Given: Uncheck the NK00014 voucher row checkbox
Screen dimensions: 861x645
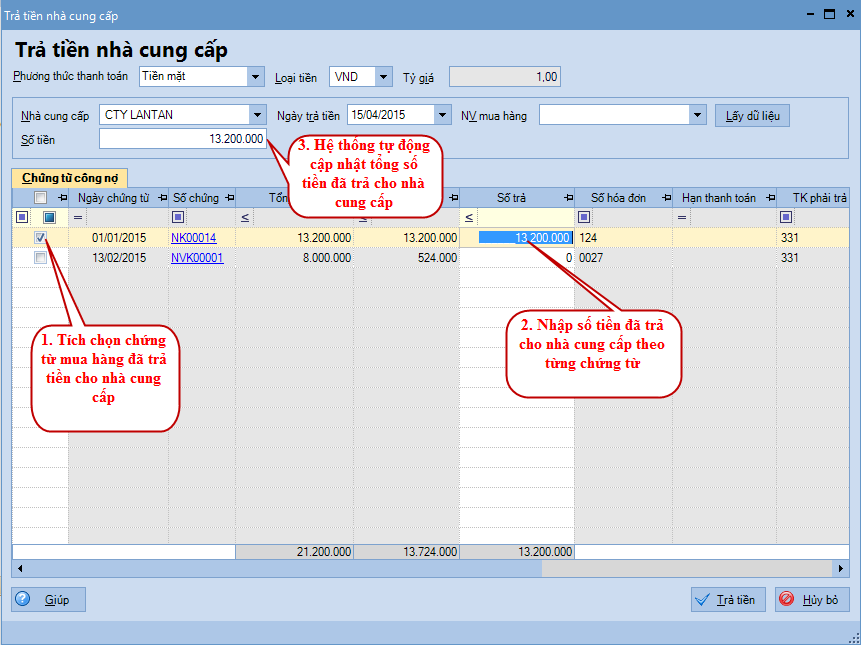Looking at the screenshot, I should tap(40, 238).
